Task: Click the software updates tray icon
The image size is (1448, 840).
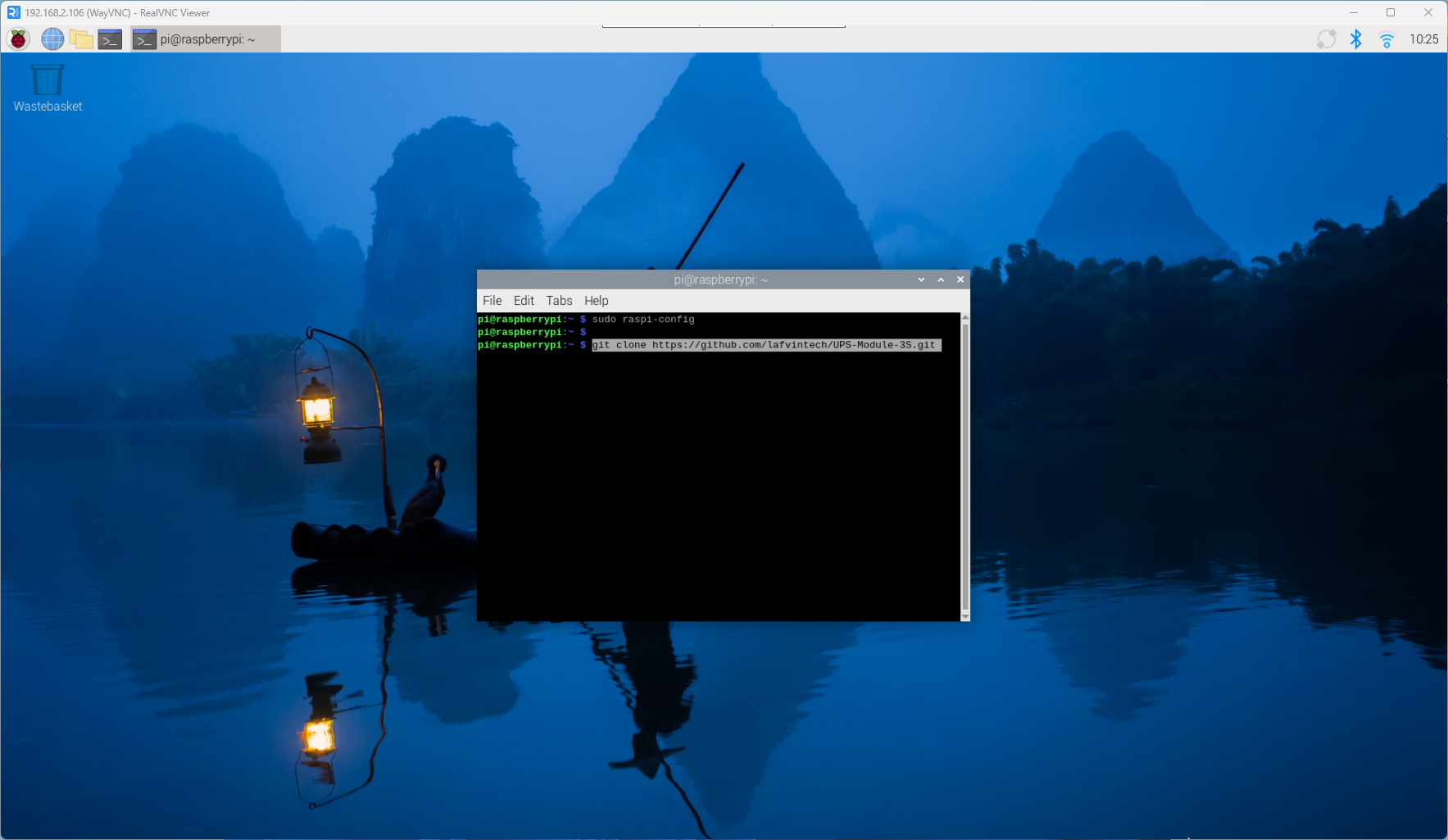Action: coord(1326,39)
